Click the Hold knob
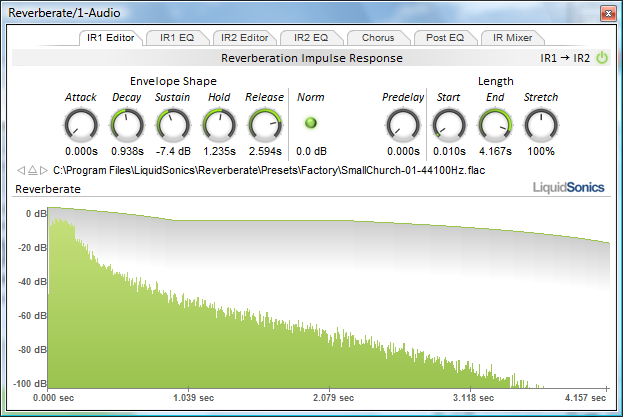Image resolution: width=623 pixels, height=417 pixels. click(x=219, y=125)
